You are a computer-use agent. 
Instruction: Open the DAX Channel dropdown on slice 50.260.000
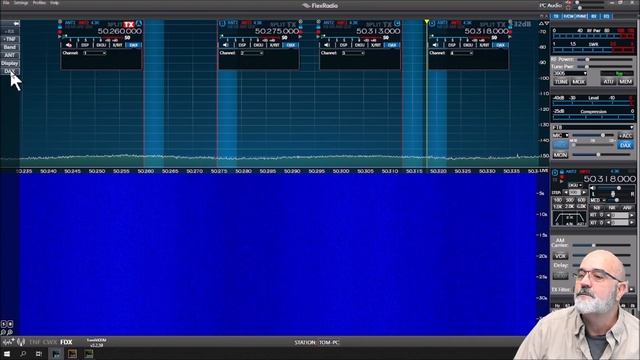point(95,53)
